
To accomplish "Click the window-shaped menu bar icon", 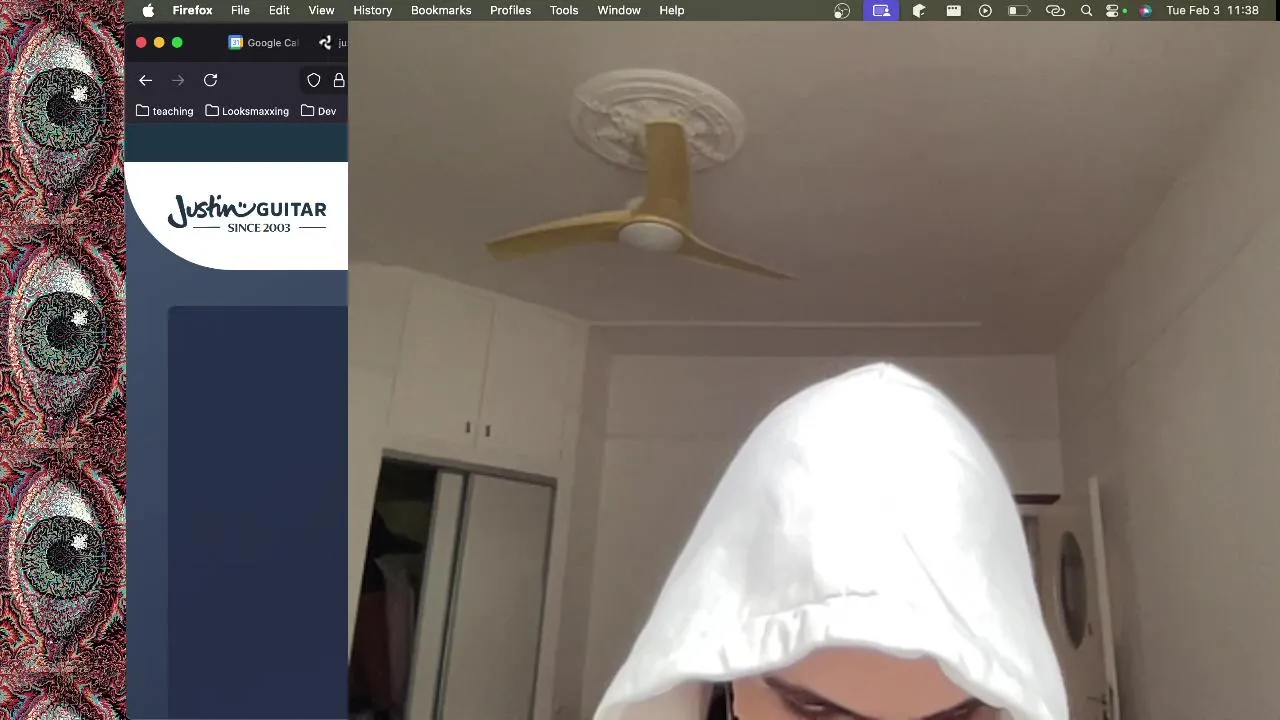I will (953, 10).
